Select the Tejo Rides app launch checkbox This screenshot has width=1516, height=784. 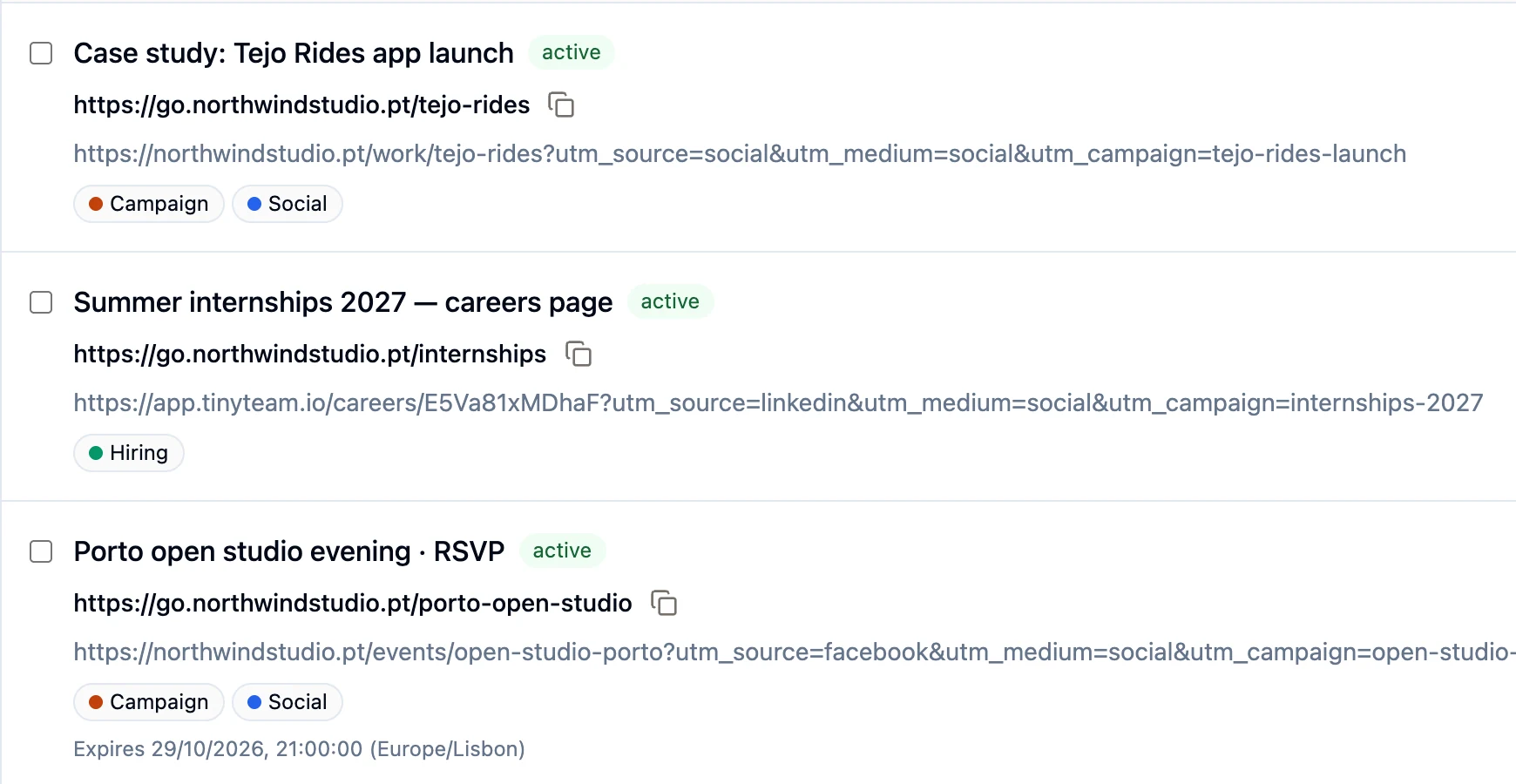pyautogui.click(x=41, y=53)
